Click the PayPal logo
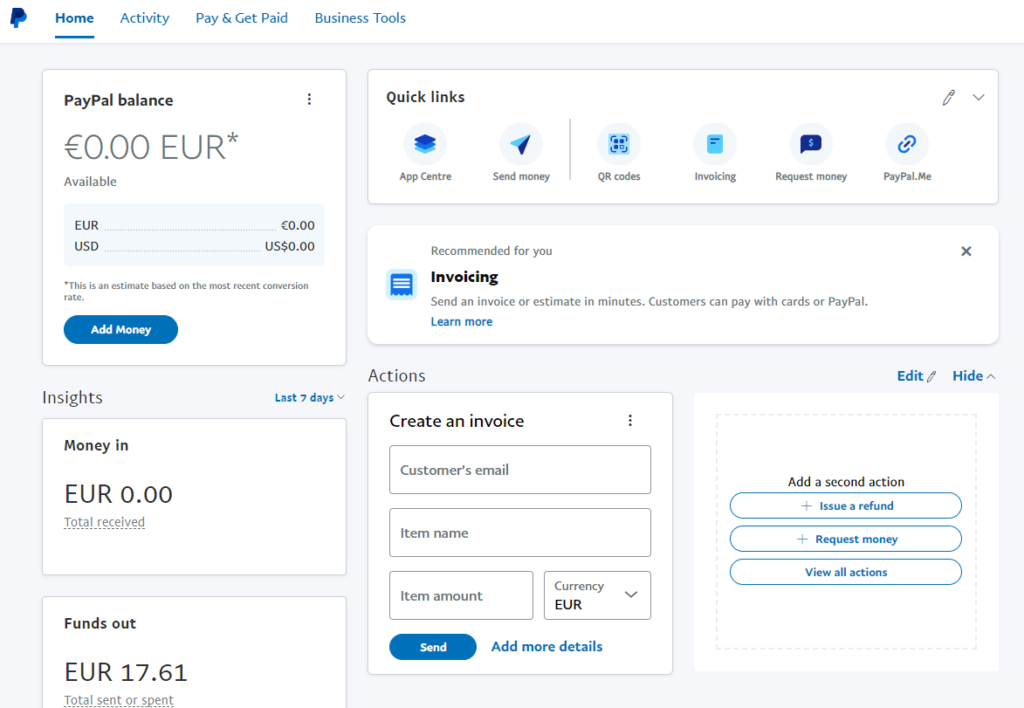The image size is (1024, 708). tap(20, 17)
